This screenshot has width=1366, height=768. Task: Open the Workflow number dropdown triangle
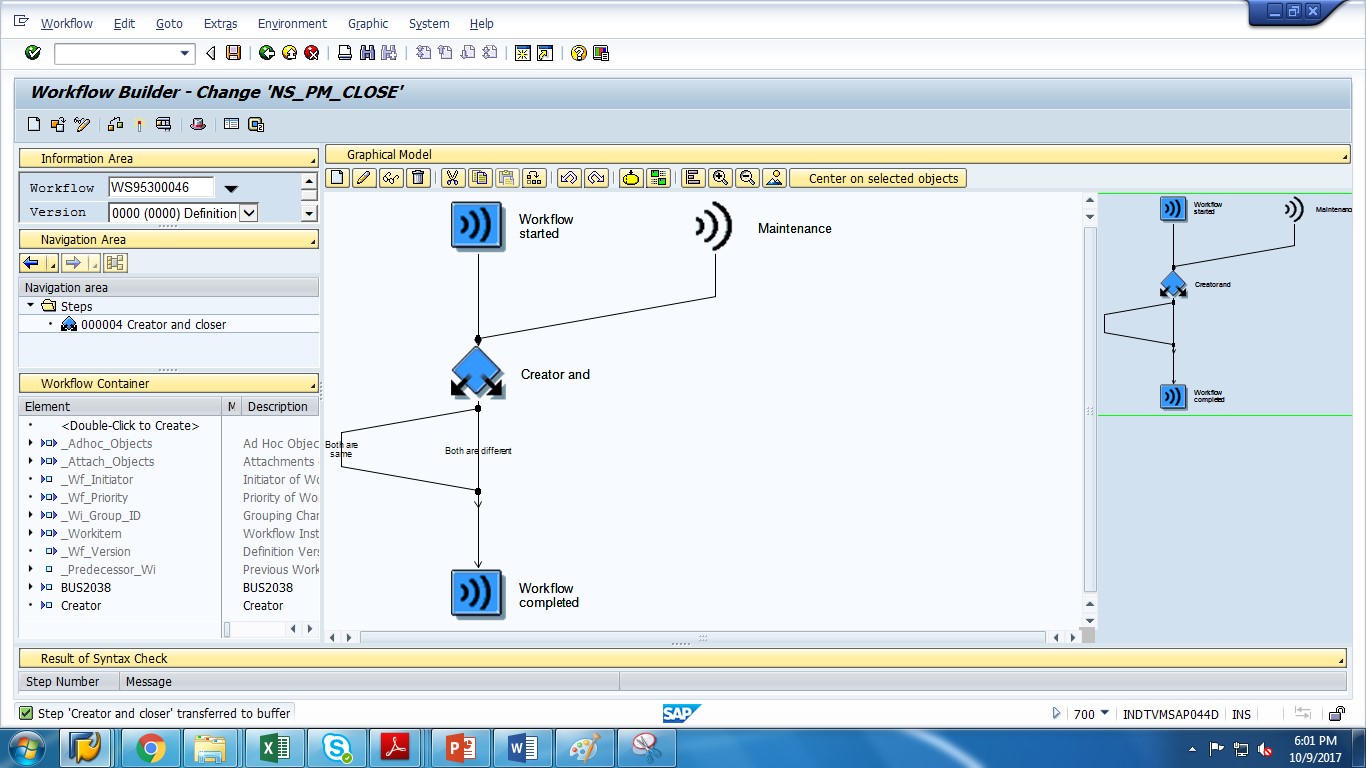[232, 187]
